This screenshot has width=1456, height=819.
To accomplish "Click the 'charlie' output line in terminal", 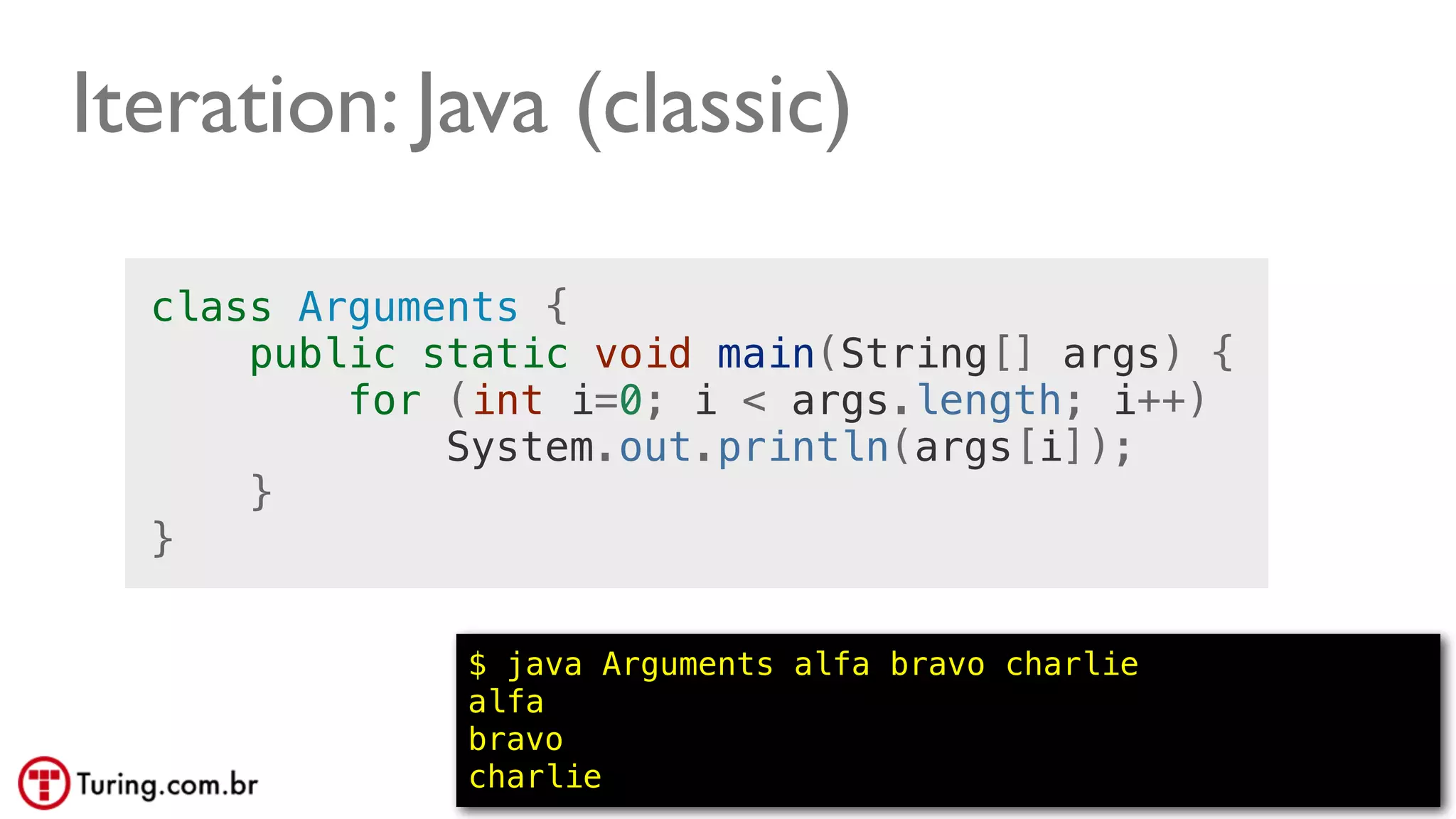I will [x=535, y=776].
